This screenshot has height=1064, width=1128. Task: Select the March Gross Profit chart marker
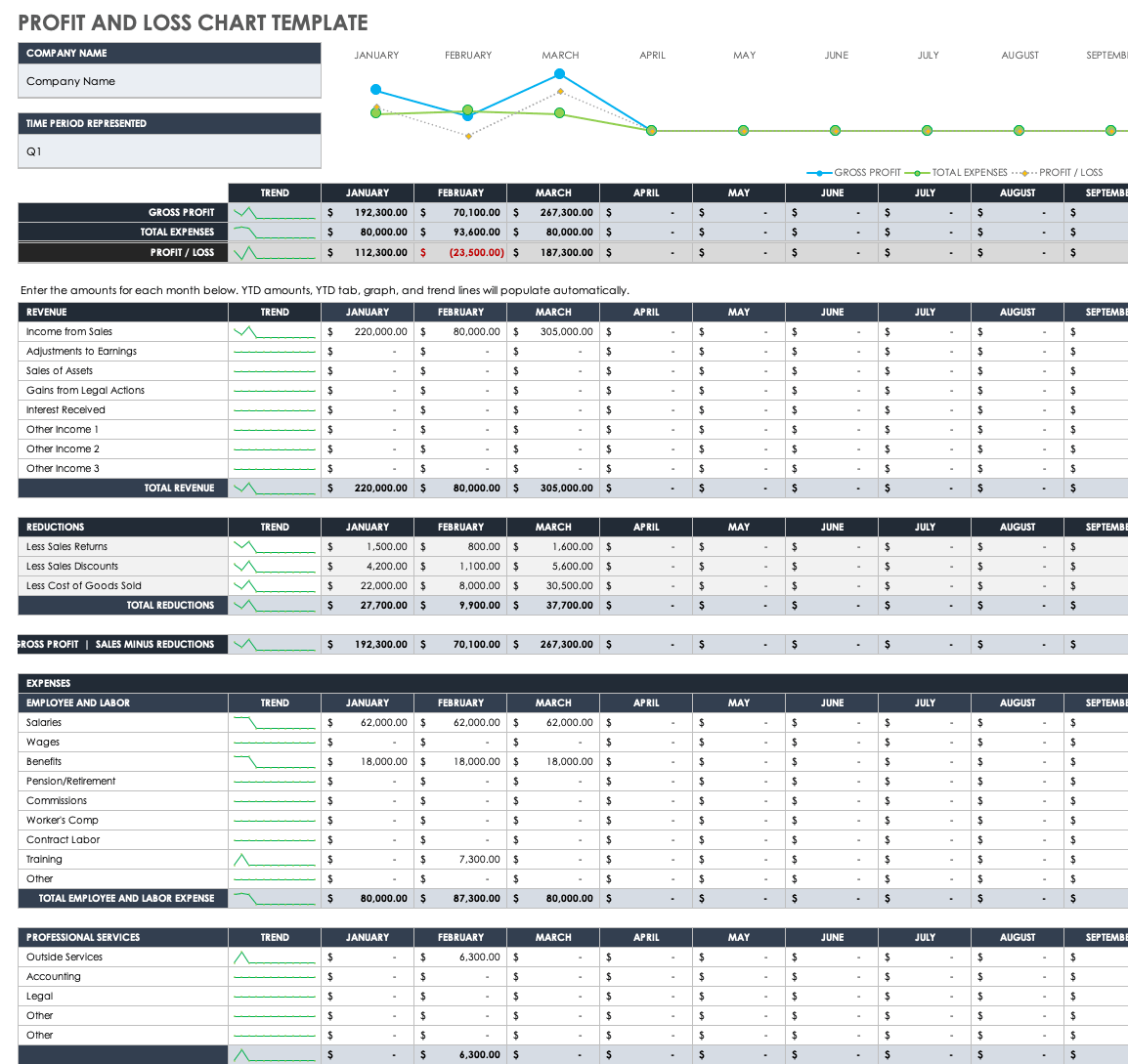point(559,74)
